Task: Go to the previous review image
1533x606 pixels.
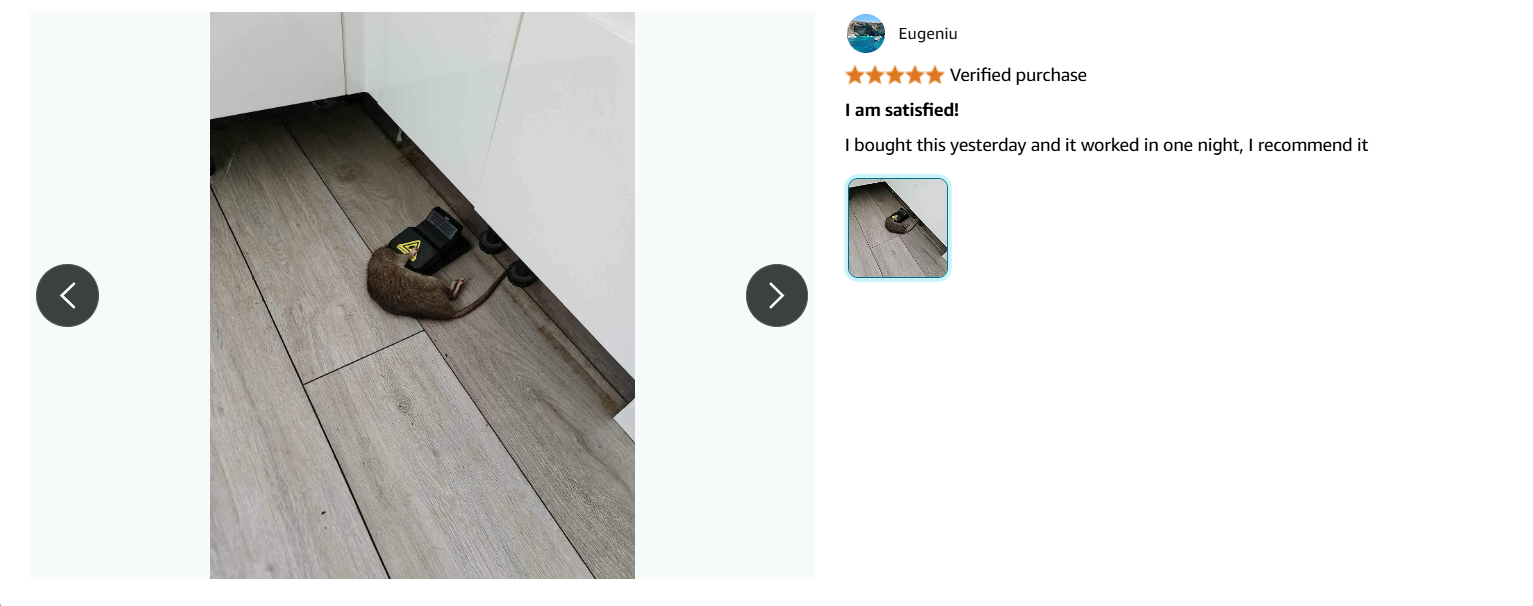Action: click(67, 295)
